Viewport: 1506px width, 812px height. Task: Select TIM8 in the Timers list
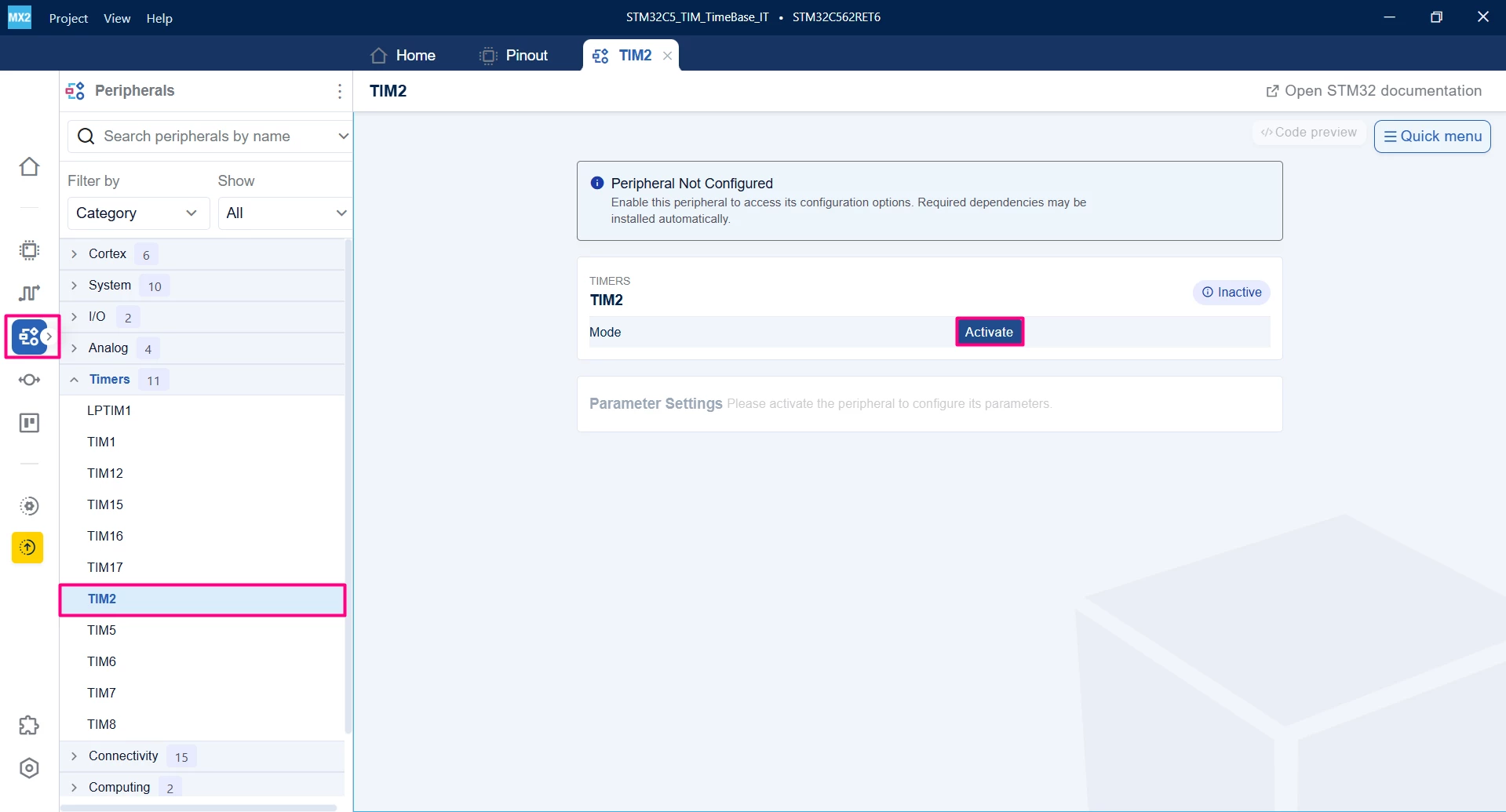coord(202,724)
